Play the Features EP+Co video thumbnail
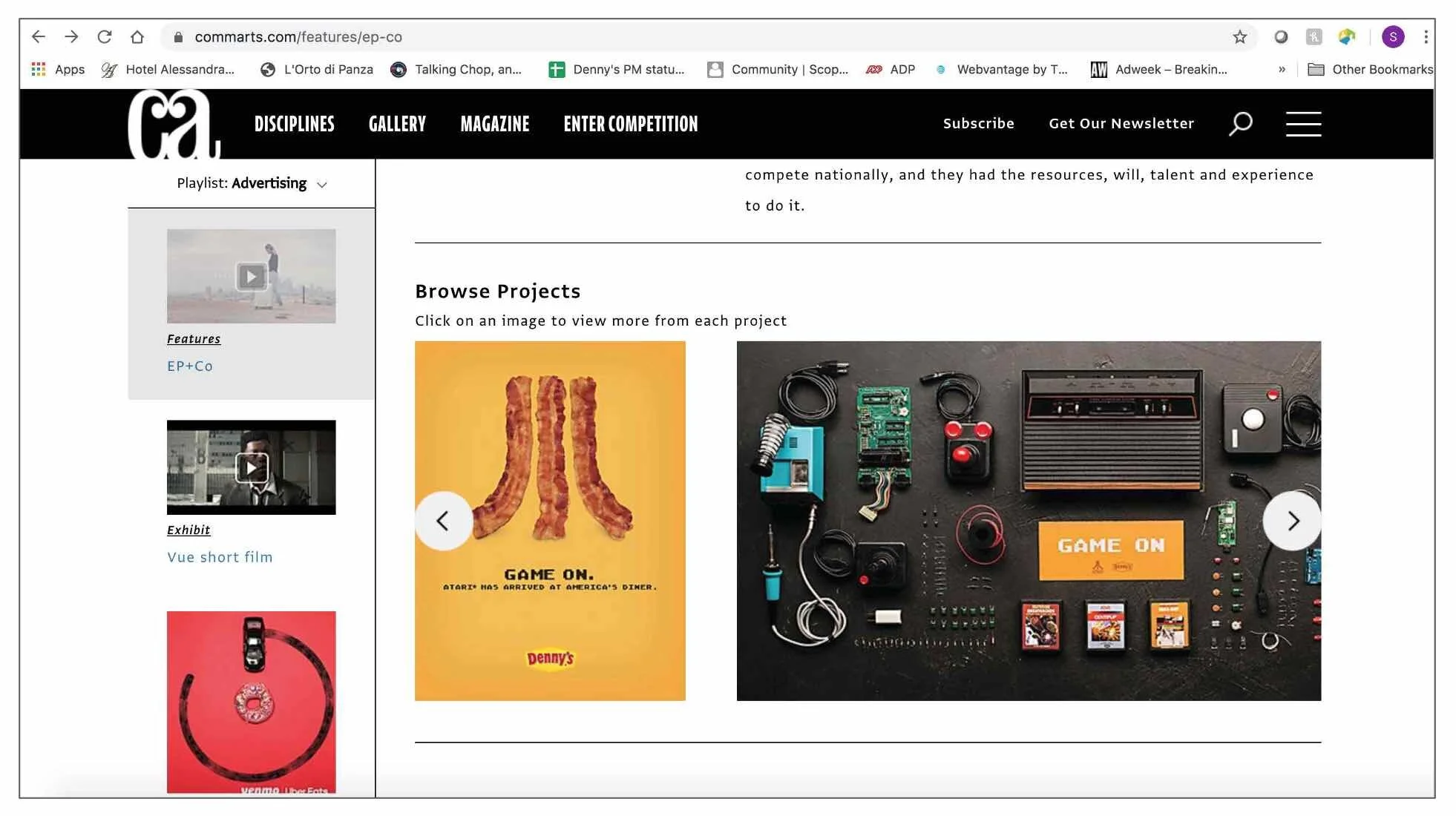The image size is (1456, 816). point(251,277)
